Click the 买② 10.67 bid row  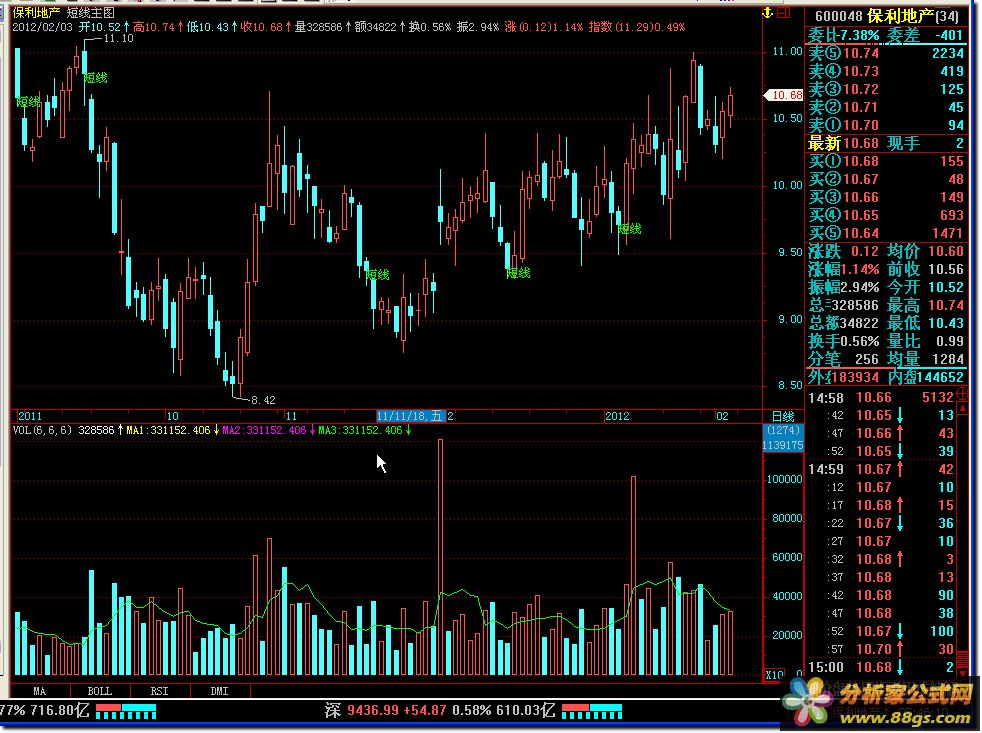pos(886,180)
